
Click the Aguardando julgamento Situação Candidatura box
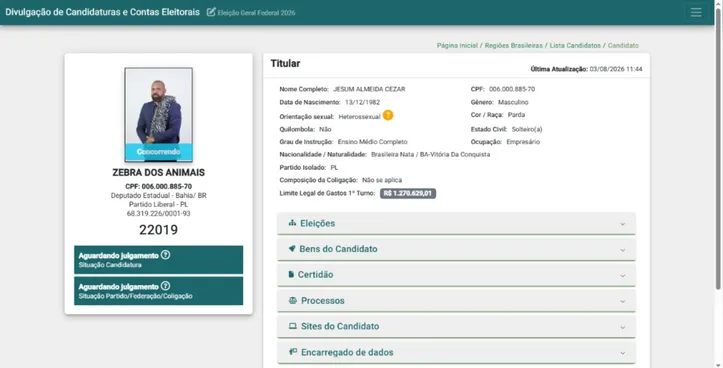[x=159, y=260]
